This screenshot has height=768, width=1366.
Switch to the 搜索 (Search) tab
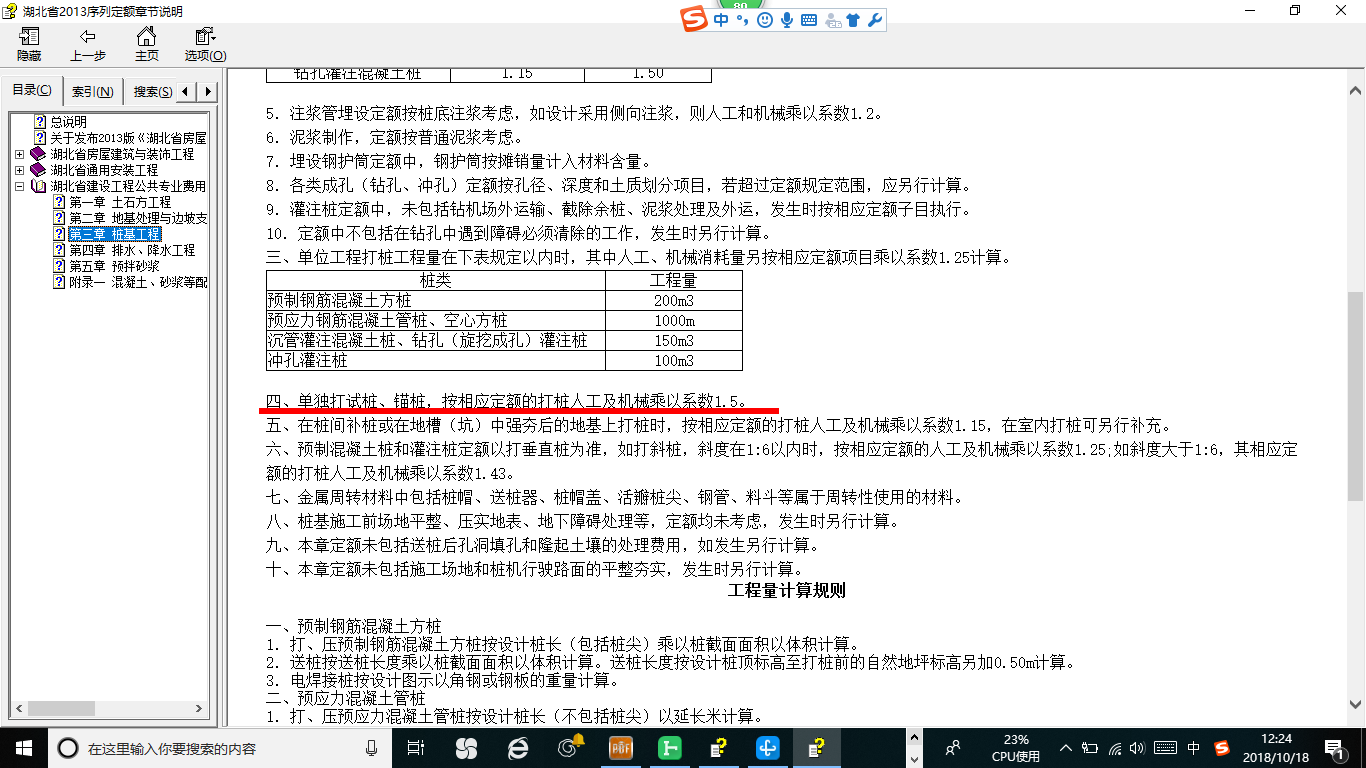pos(151,92)
